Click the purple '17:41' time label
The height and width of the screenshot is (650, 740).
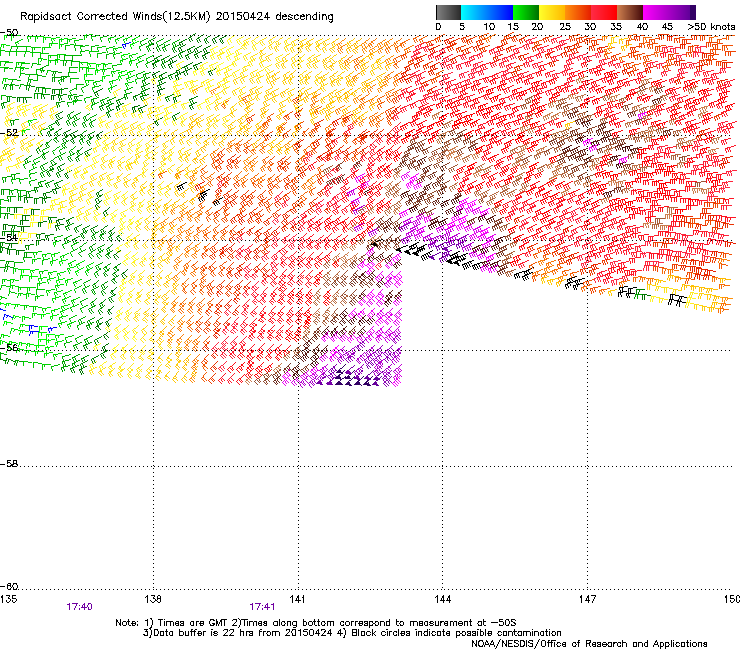(x=262, y=607)
